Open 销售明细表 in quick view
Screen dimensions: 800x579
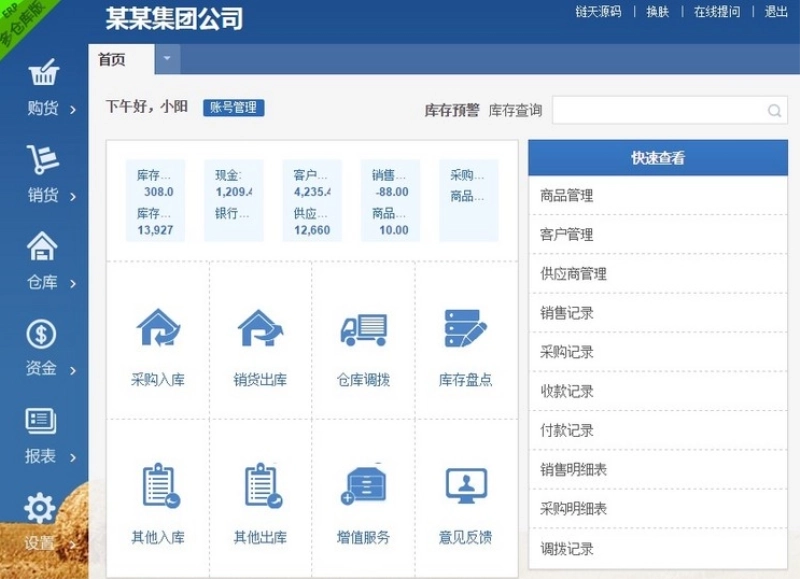(658, 469)
